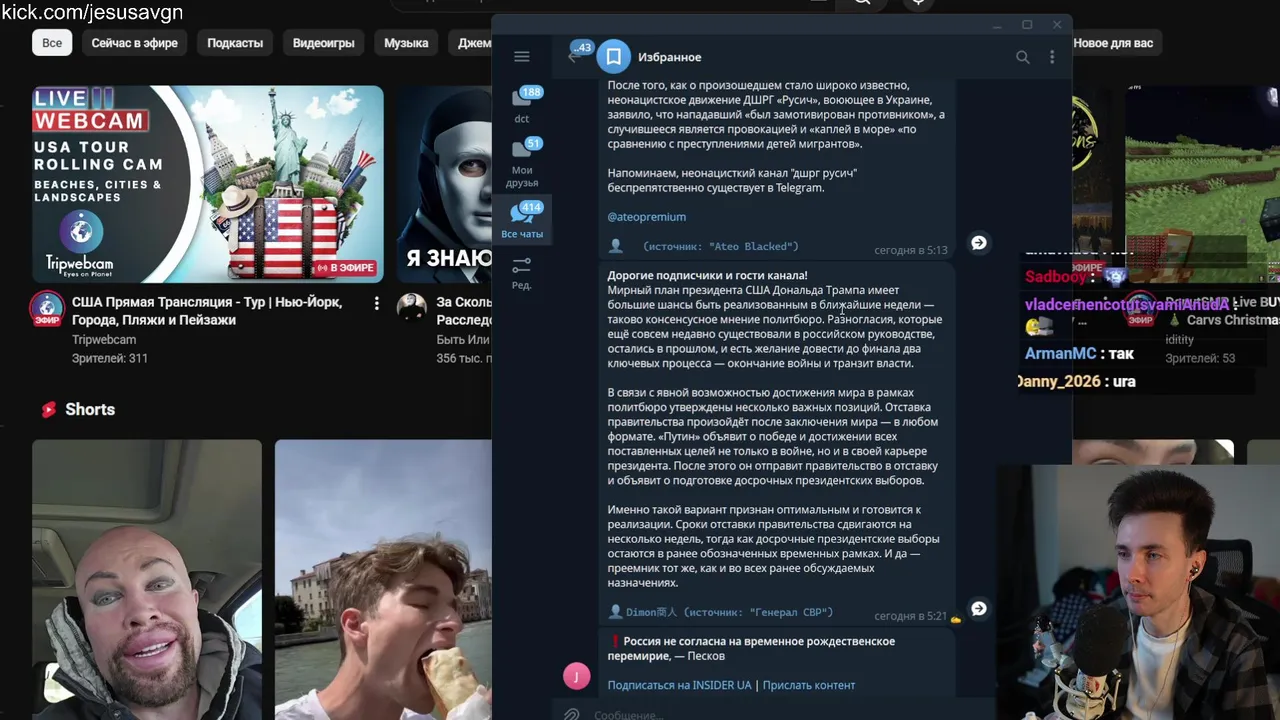Viewport: 1280px width, 720px height.
Task: Click the В ЭФИРЕ live badge on thumbnail
Action: [x=344, y=268]
